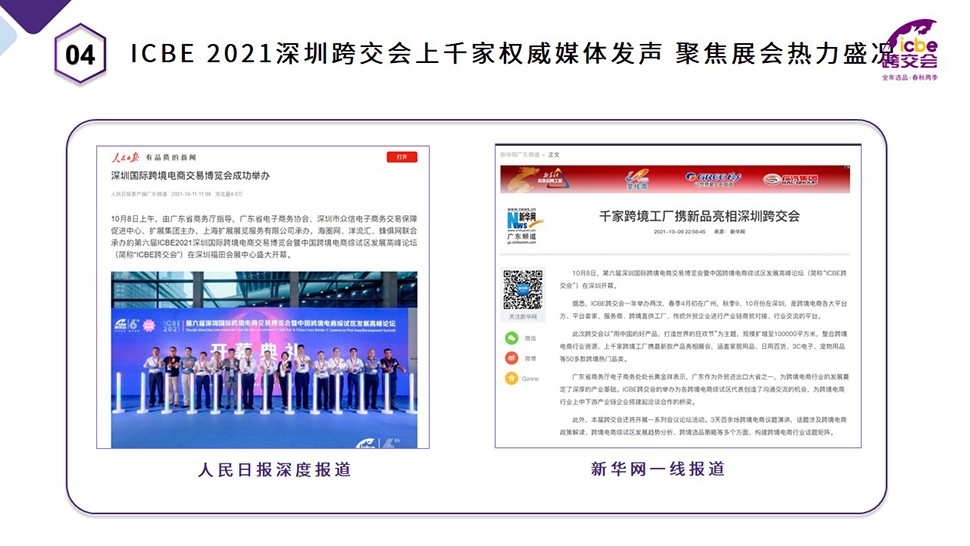The image size is (970, 546).
Task: Select caption 人民日报深度报道
Action: click(x=275, y=470)
